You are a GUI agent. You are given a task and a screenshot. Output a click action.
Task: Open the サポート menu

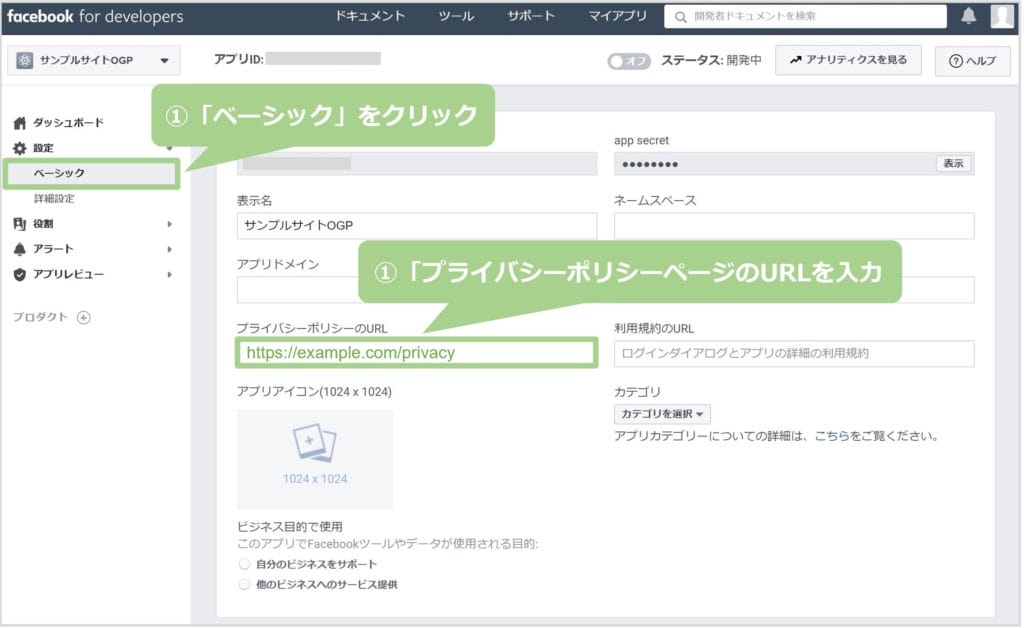click(532, 16)
